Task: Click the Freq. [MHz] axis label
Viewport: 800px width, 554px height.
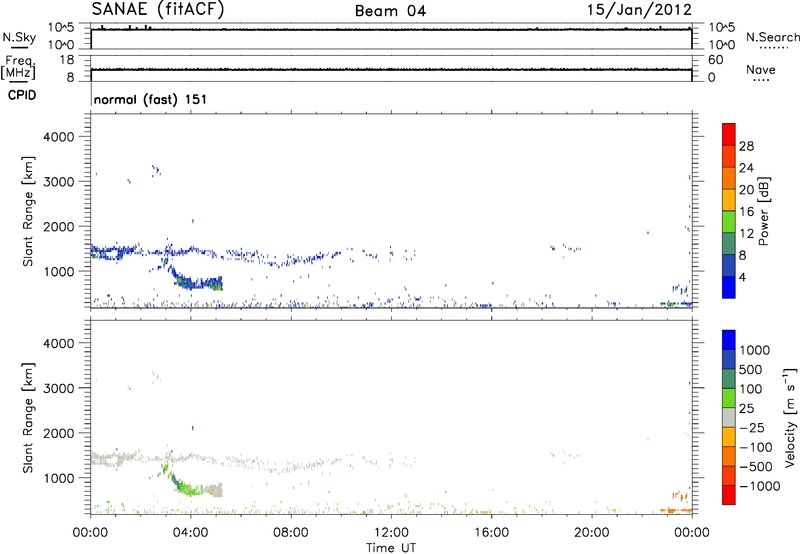Action: (18, 67)
